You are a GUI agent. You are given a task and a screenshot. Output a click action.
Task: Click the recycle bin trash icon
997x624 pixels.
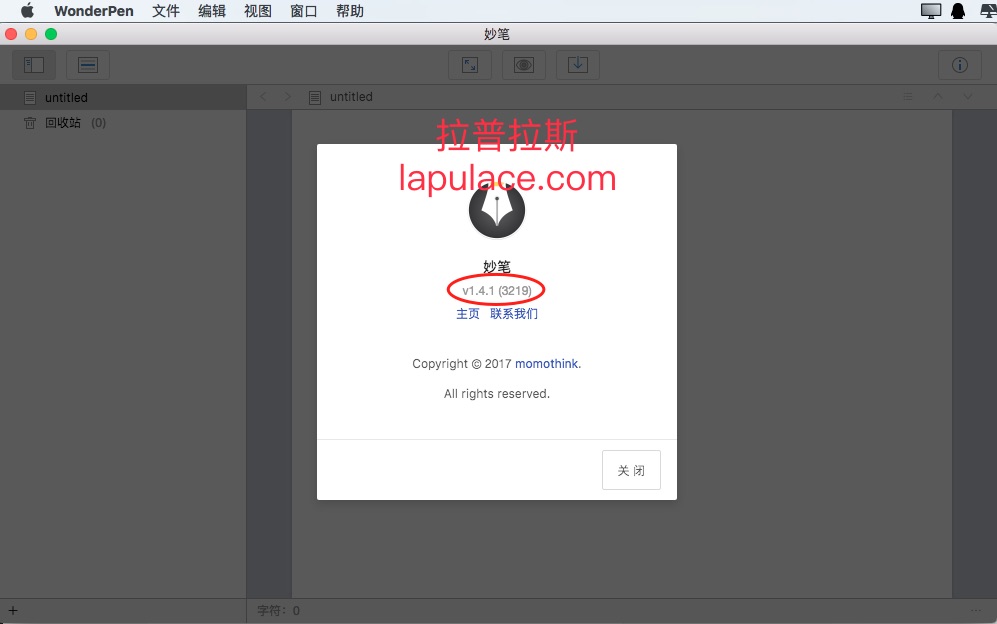30,123
